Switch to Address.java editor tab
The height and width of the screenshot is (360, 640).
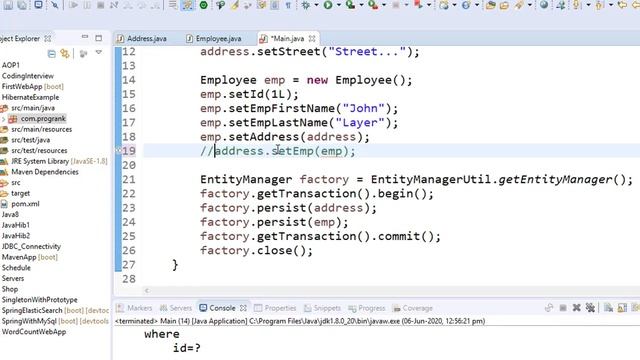pos(142,38)
